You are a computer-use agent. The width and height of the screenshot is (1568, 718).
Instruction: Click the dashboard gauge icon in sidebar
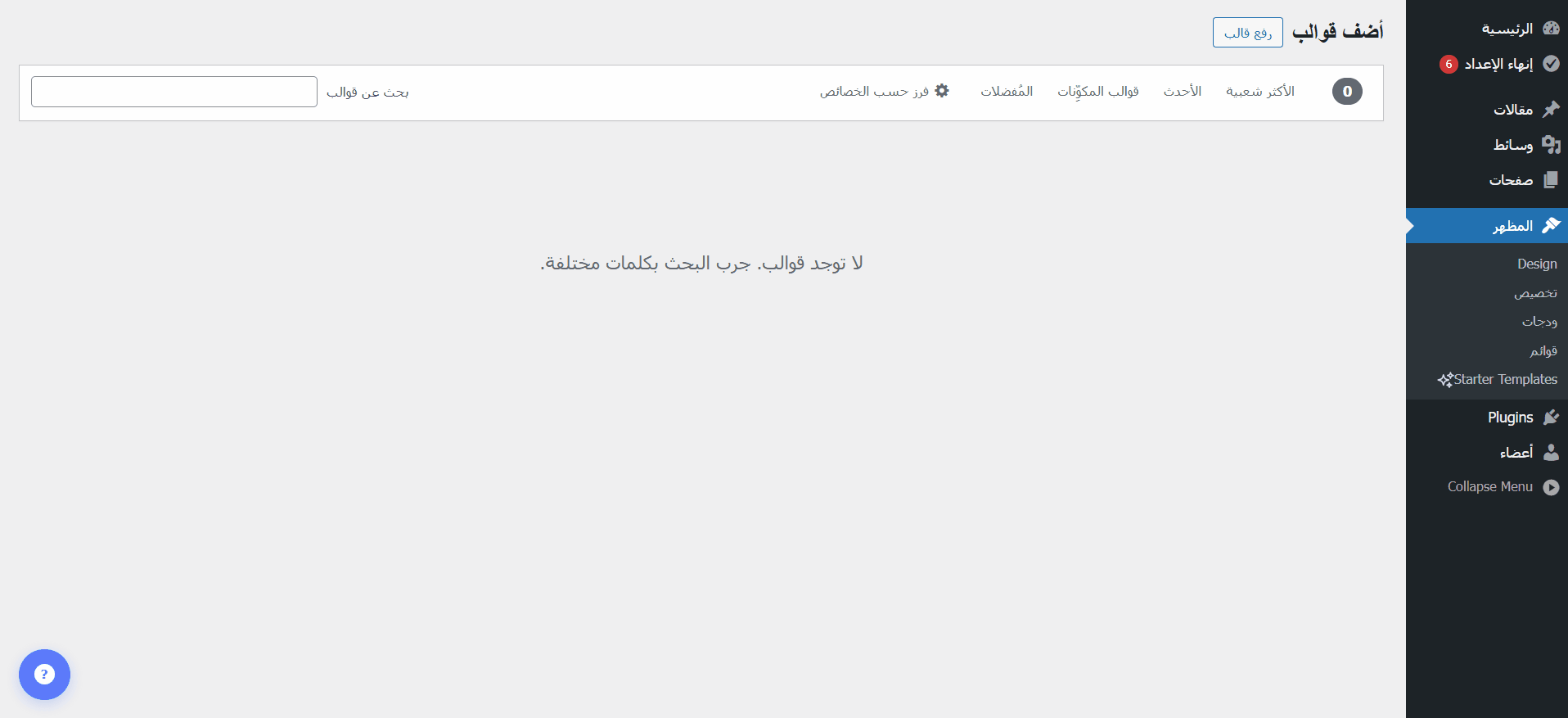click(x=1550, y=29)
